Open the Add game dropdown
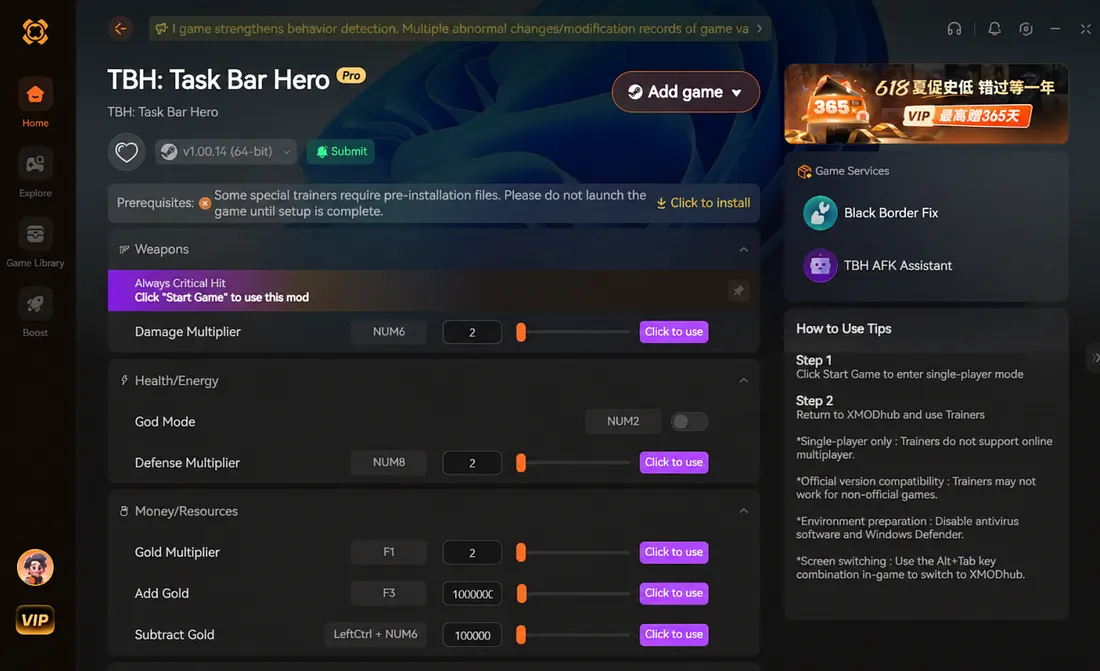The image size is (1100, 671). tap(685, 92)
